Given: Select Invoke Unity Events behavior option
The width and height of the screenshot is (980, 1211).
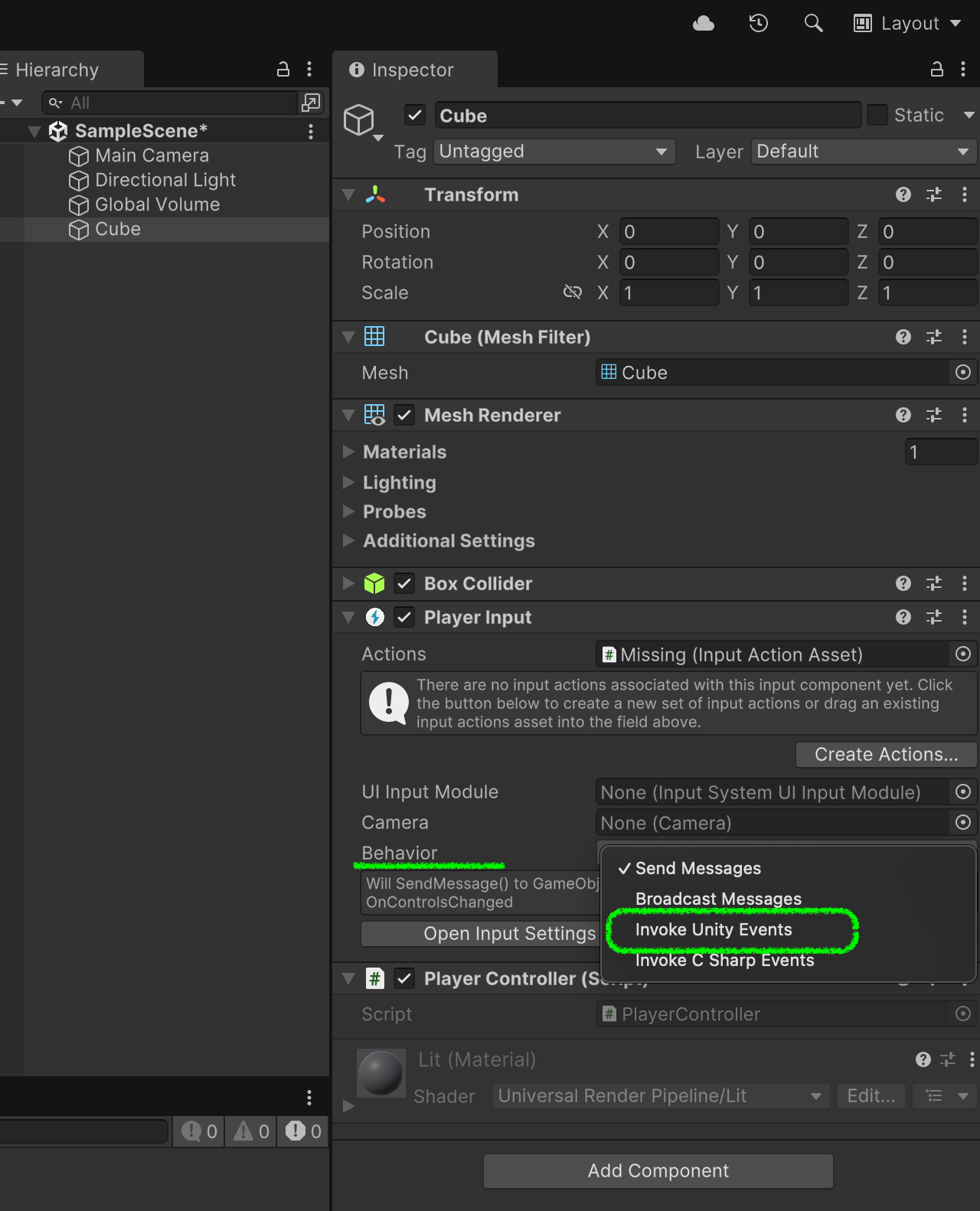Looking at the screenshot, I should coord(714,929).
